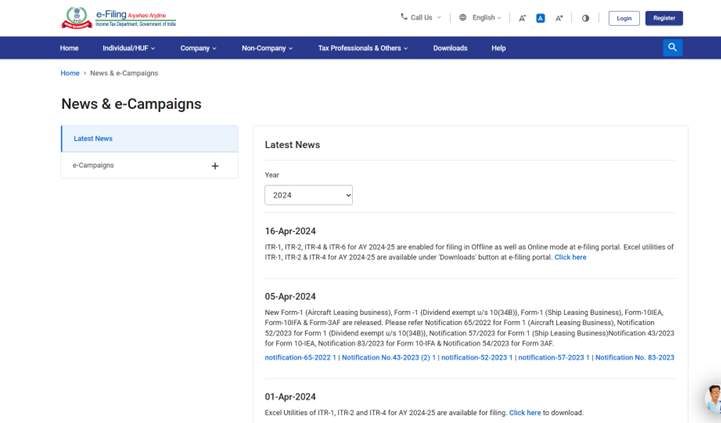Reset to default font size A icon
The image size is (721, 423).
pyautogui.click(x=540, y=18)
